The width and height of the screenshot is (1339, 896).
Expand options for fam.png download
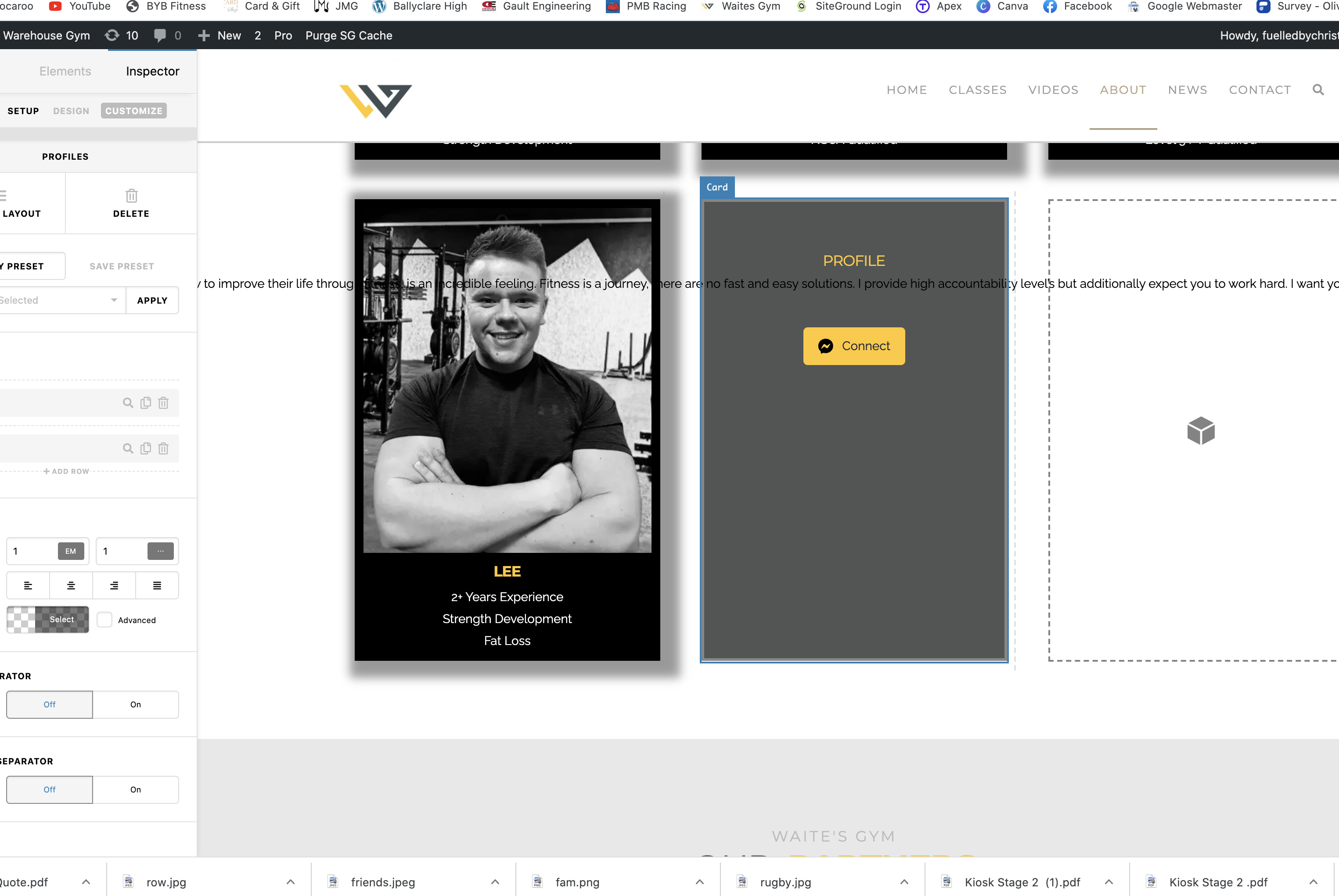click(700, 882)
